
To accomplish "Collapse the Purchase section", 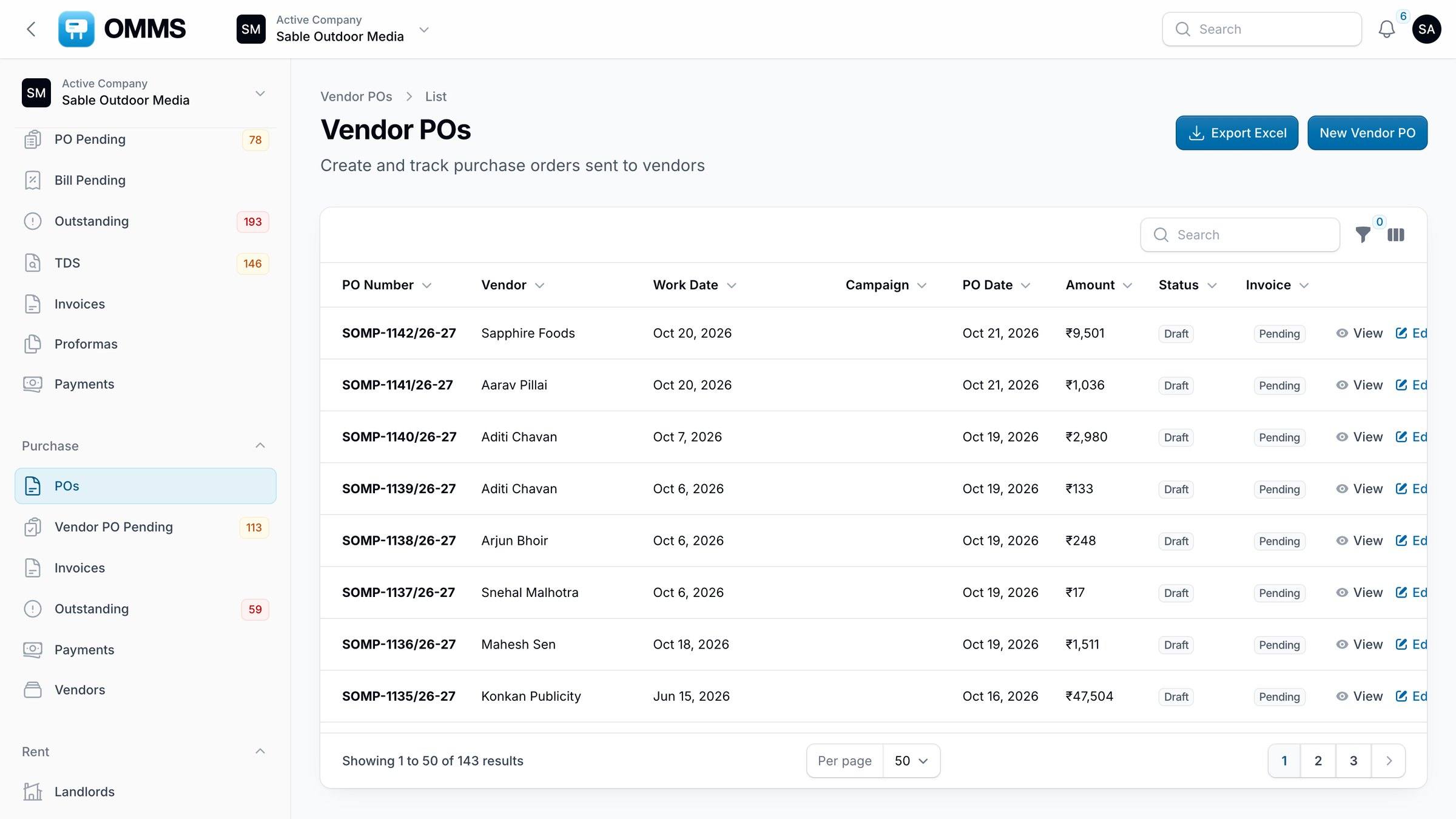I will (260, 446).
